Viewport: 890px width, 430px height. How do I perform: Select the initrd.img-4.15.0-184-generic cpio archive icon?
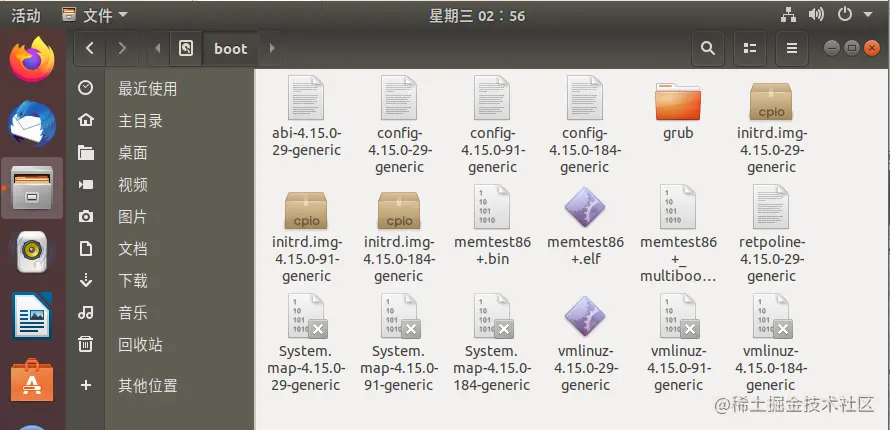point(399,210)
